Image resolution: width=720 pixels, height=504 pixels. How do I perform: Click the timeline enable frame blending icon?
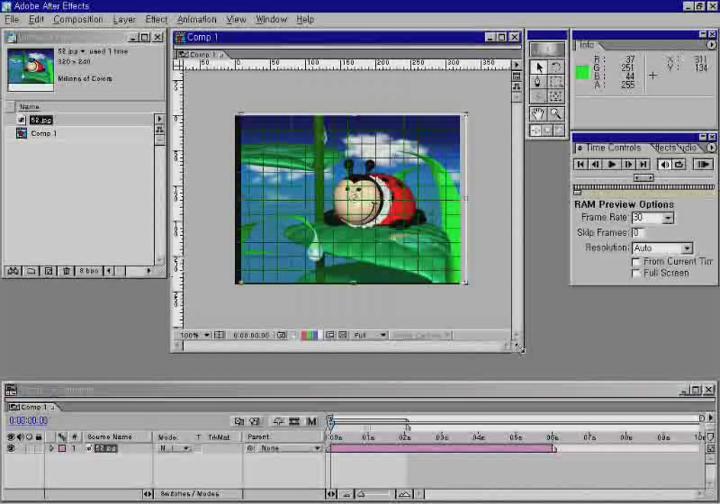pos(294,421)
